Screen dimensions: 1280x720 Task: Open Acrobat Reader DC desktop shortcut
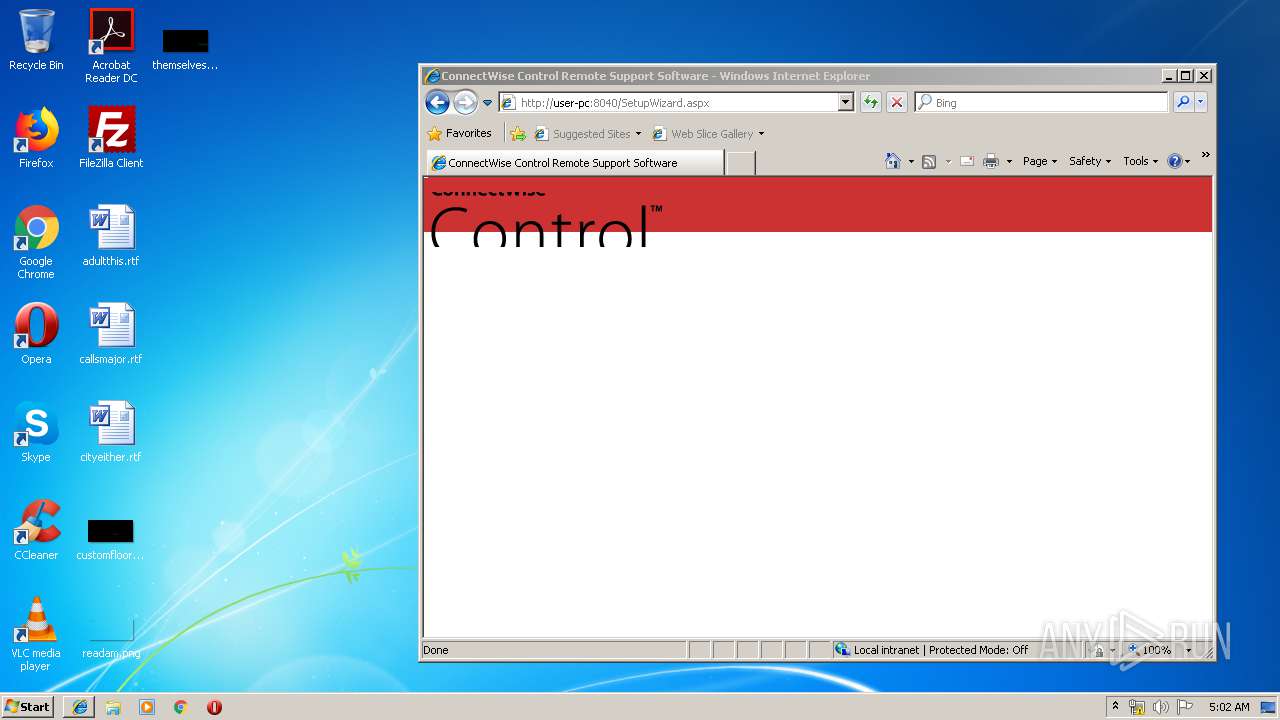coord(111,46)
